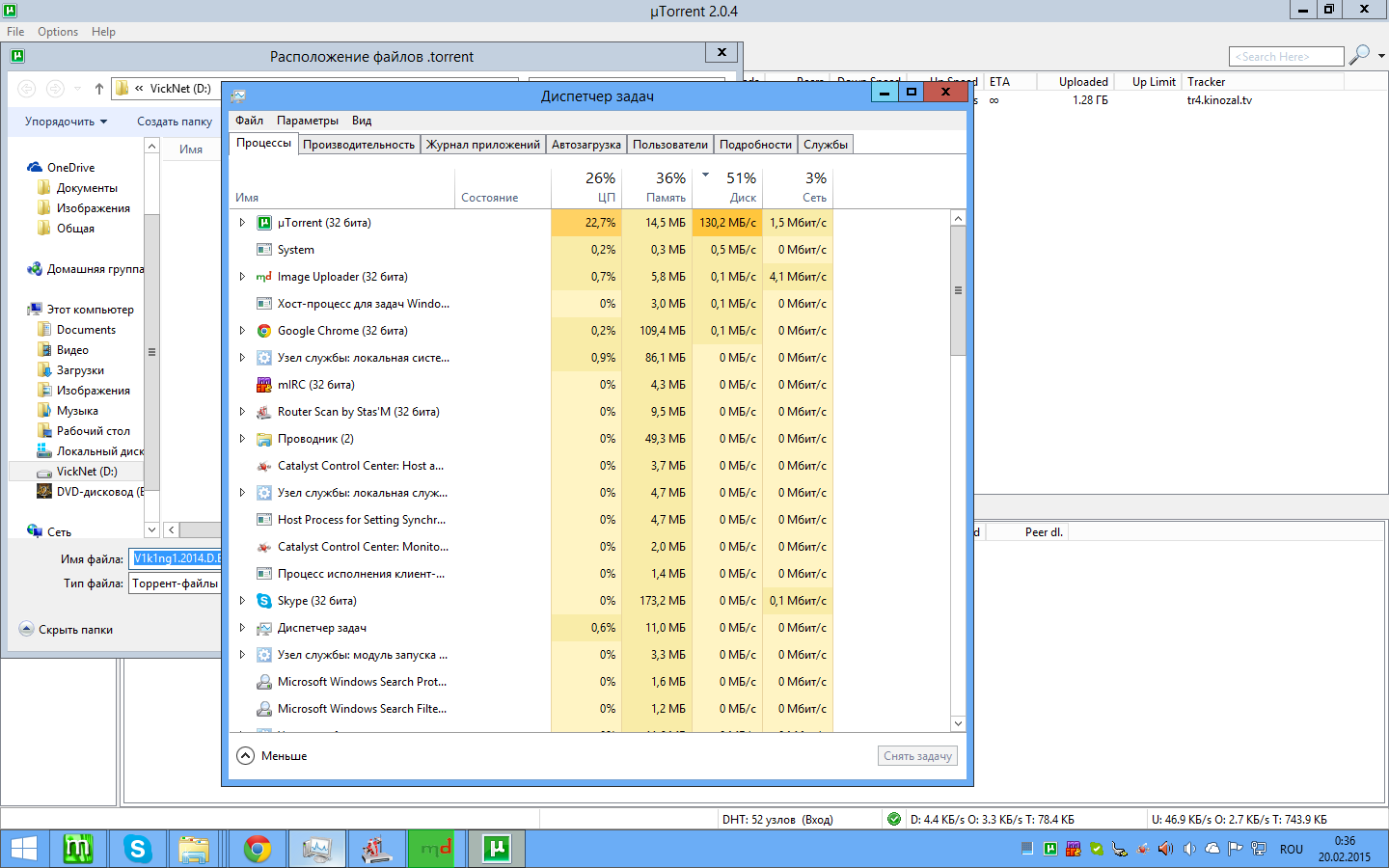1389x868 pixels.
Task: Click Создать папку in the file dialog
Action: [x=175, y=122]
